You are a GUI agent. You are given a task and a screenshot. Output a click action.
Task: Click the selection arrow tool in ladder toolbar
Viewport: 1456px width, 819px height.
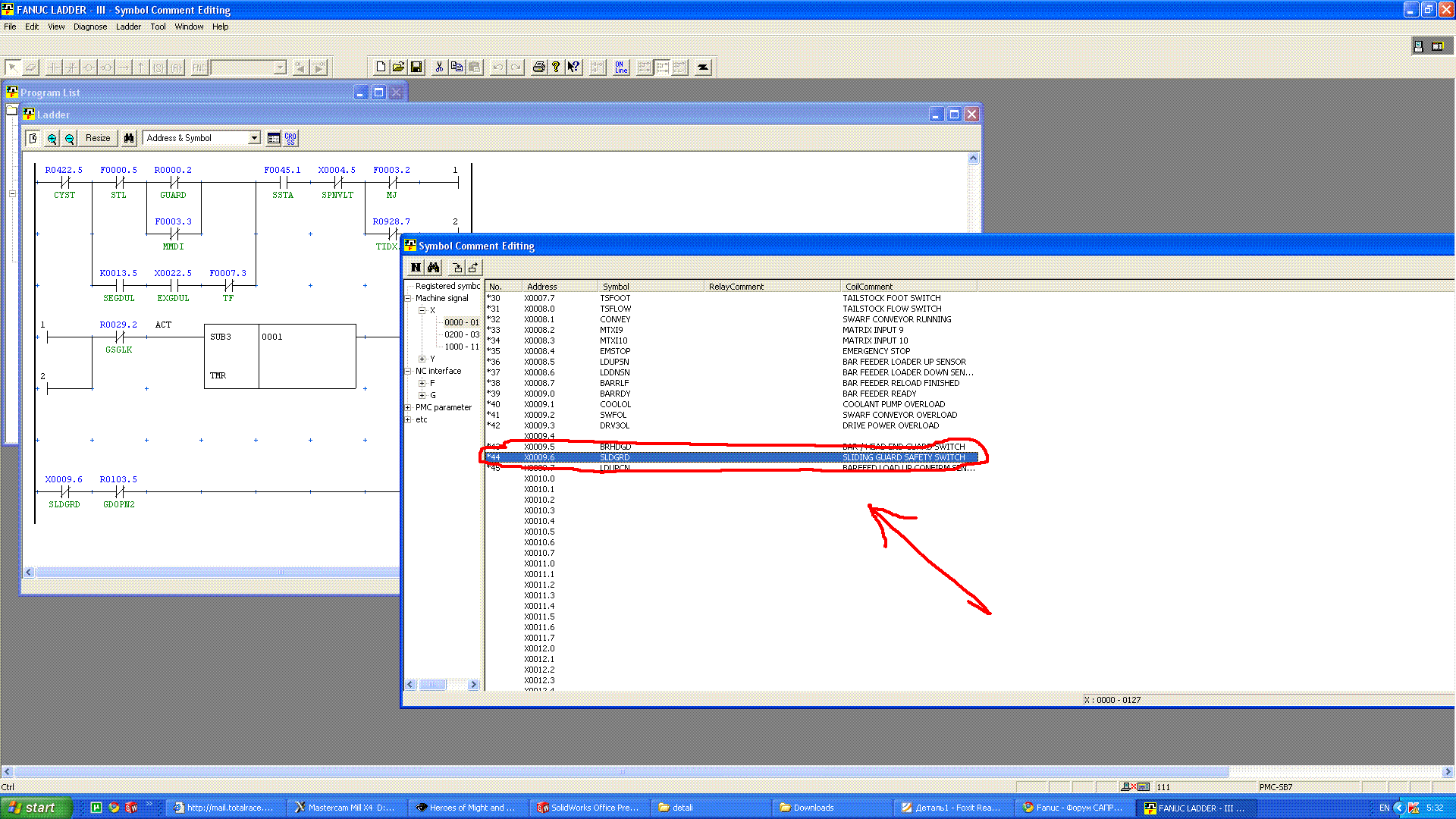14,67
